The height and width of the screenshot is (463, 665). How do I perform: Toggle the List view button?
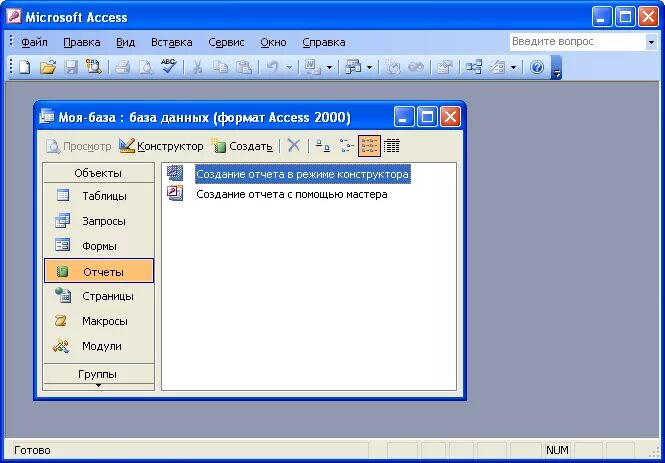369,146
